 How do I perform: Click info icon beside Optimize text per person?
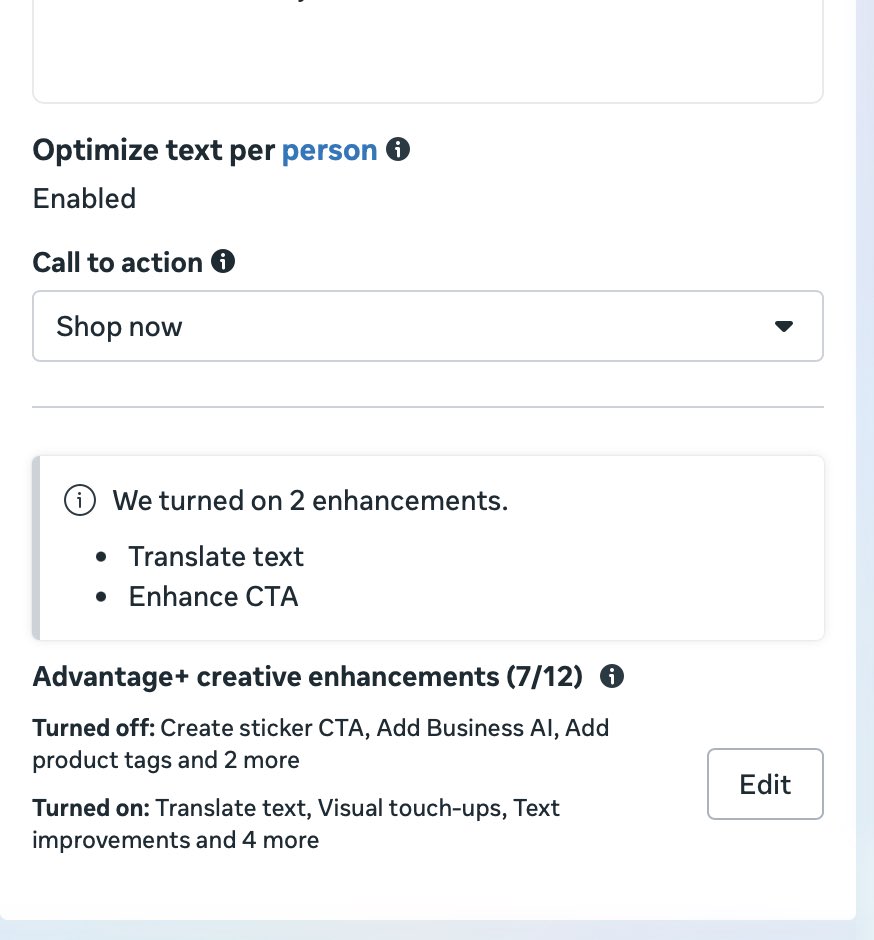pyautogui.click(x=397, y=149)
